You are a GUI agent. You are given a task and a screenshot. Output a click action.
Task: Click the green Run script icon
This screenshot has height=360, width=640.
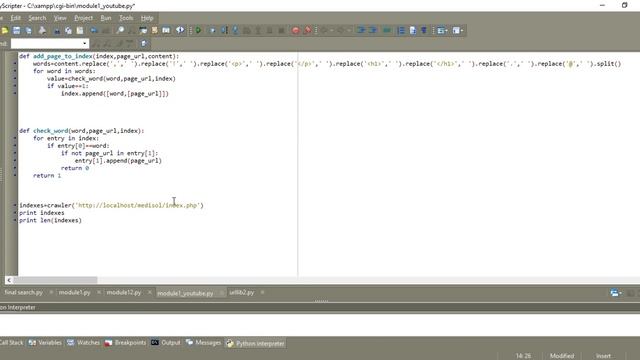click(198, 31)
